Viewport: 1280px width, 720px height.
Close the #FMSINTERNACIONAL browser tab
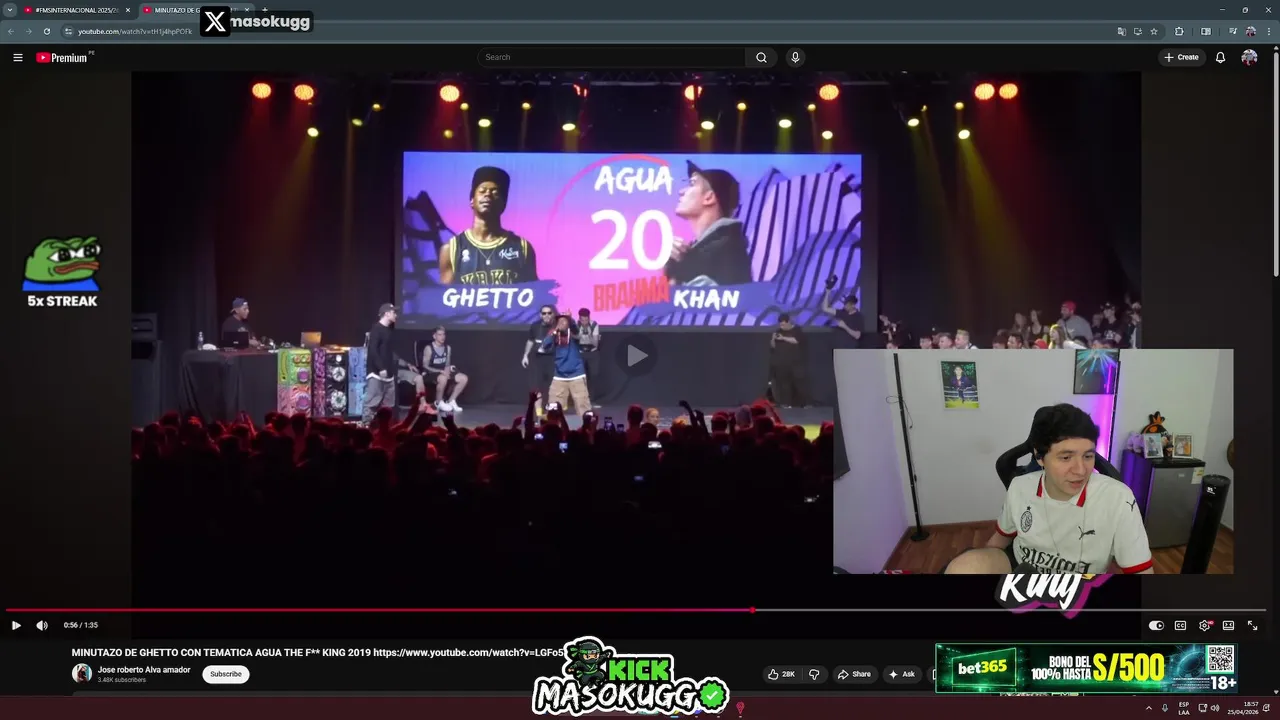[128, 10]
